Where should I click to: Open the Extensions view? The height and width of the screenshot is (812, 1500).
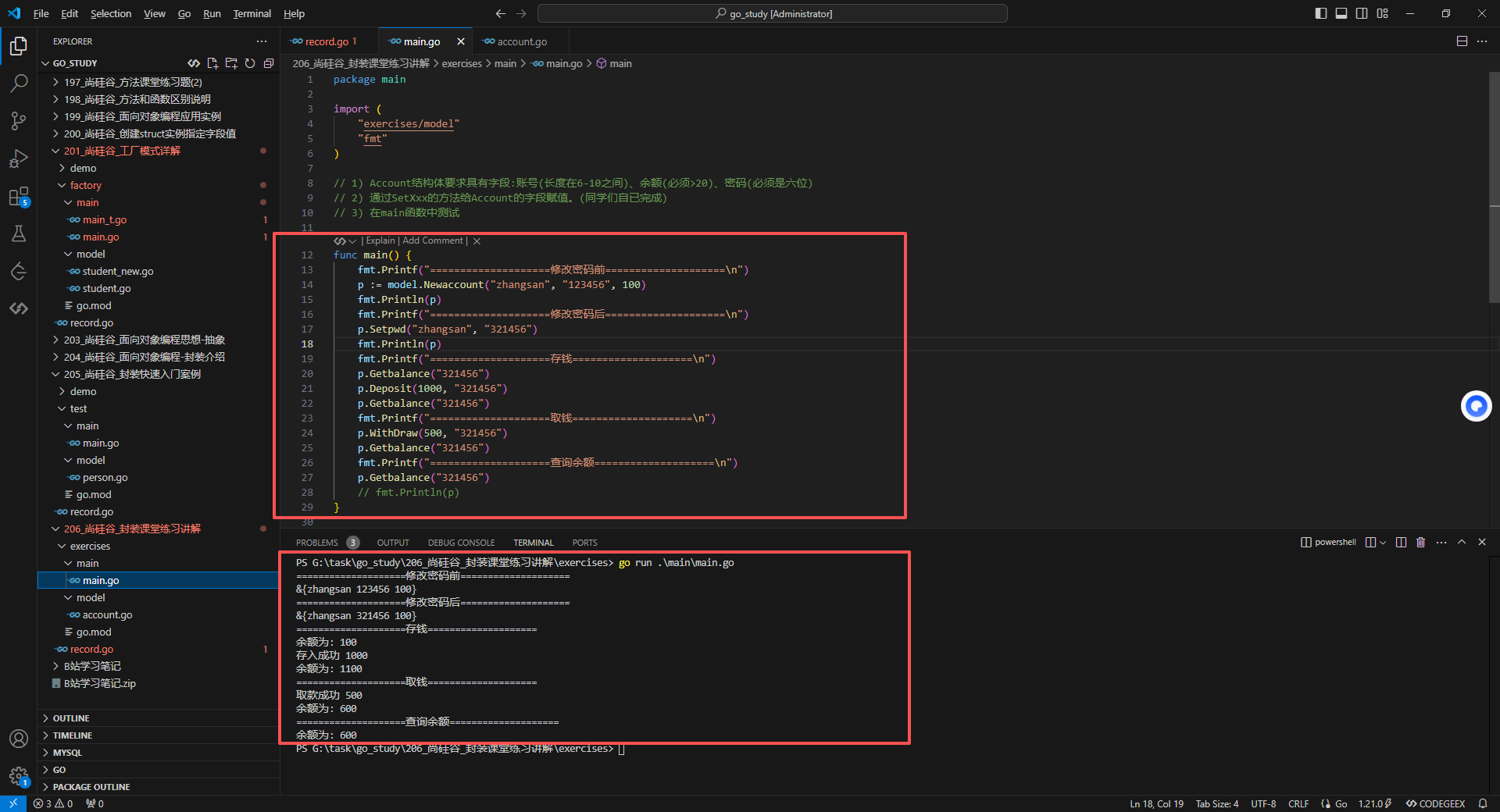(19, 196)
